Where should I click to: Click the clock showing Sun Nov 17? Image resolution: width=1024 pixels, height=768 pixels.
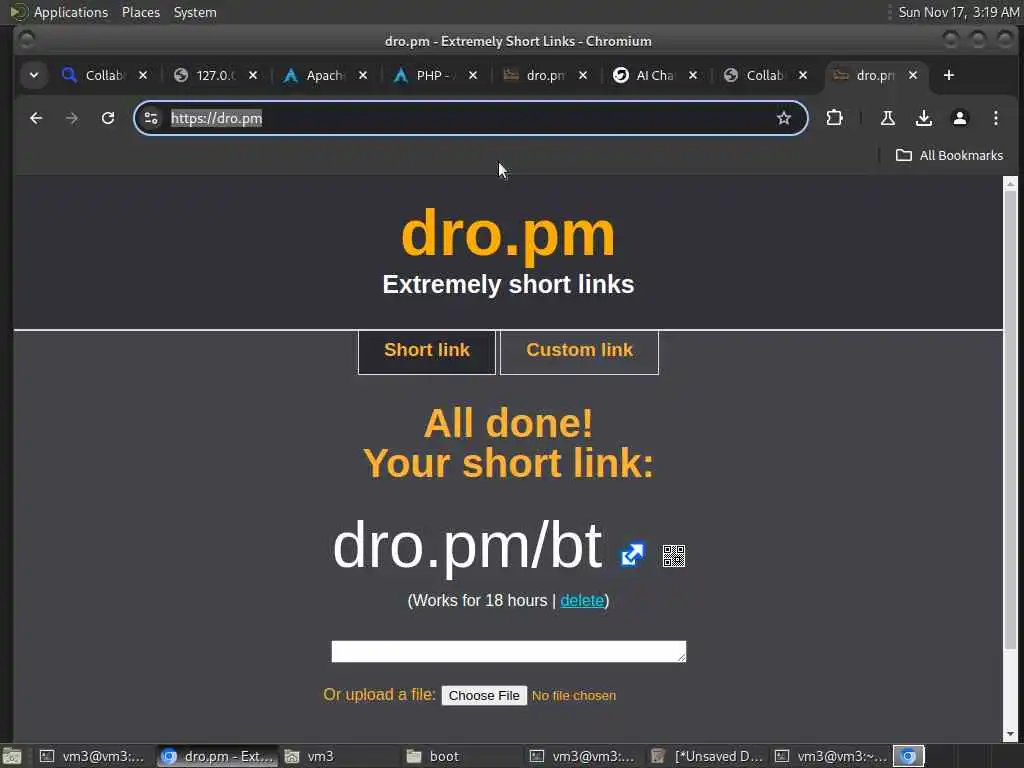tap(958, 12)
